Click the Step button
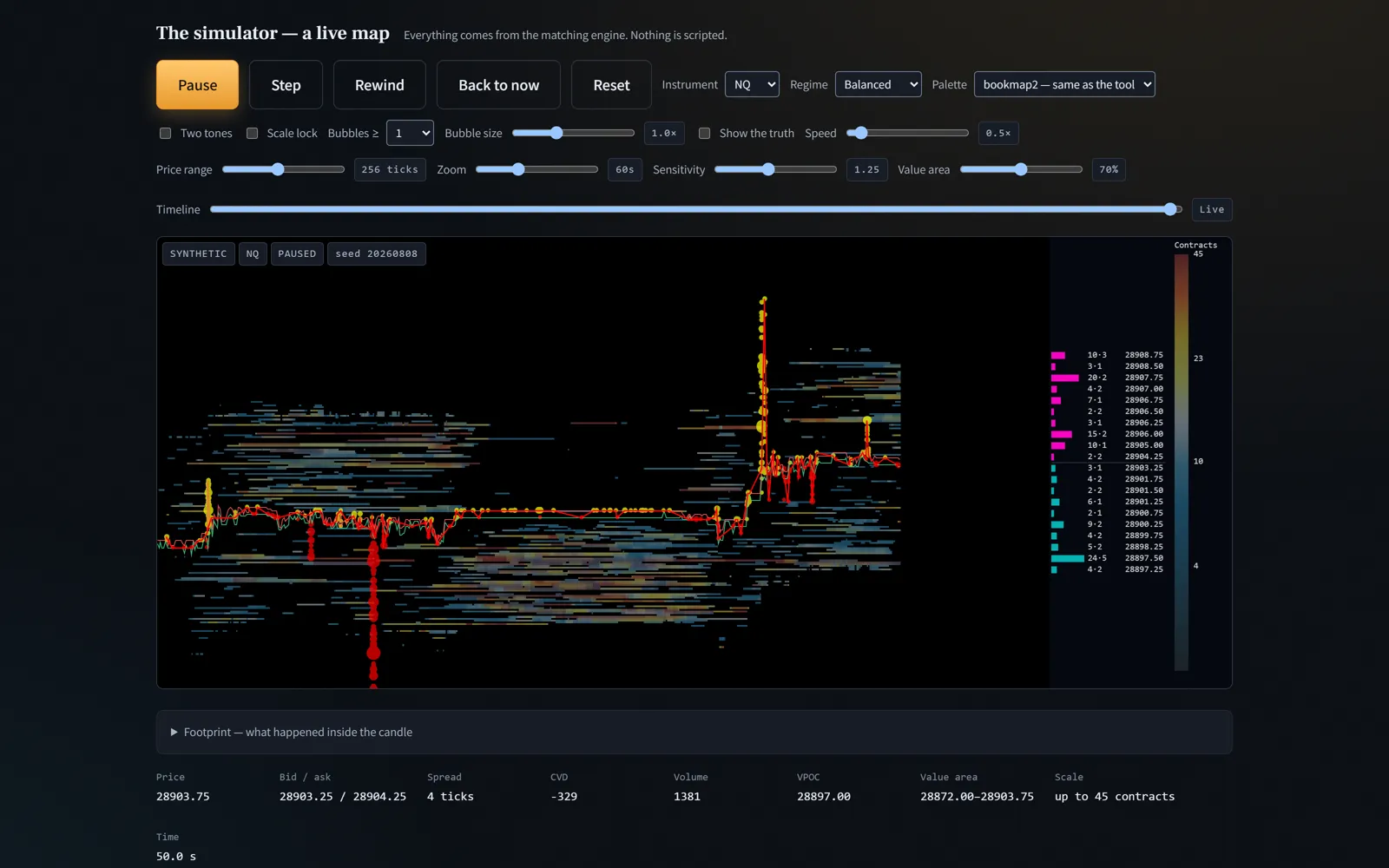Viewport: 1389px width, 868px height. click(286, 85)
